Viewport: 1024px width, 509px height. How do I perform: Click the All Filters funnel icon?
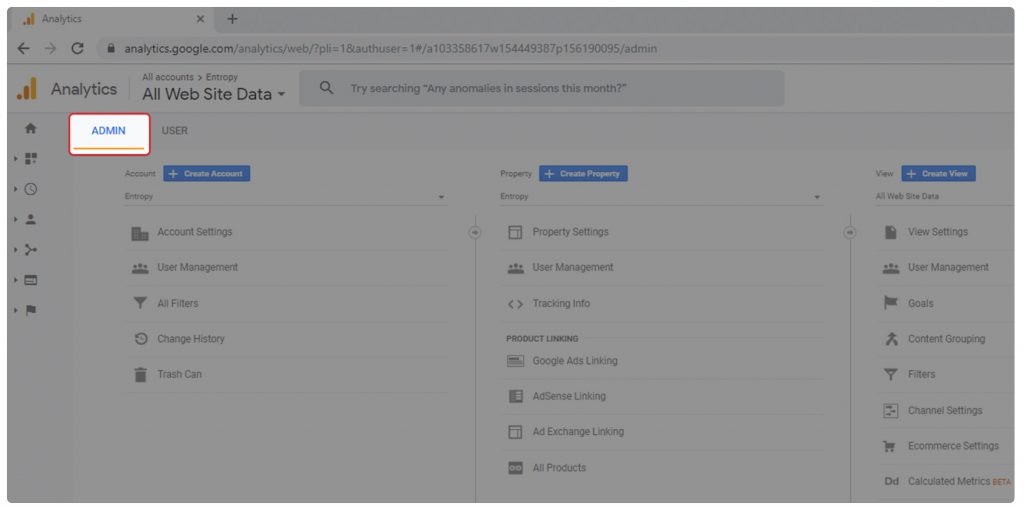[140, 303]
